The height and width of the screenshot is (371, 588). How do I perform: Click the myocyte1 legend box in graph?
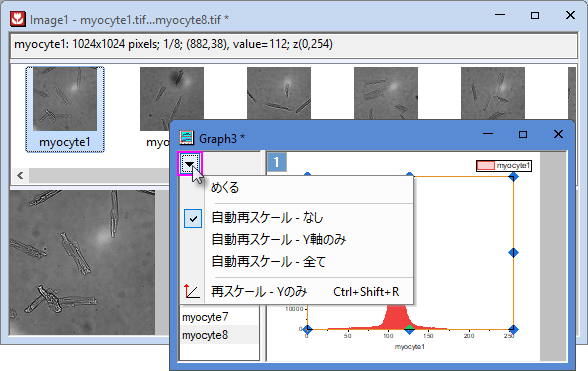click(504, 165)
